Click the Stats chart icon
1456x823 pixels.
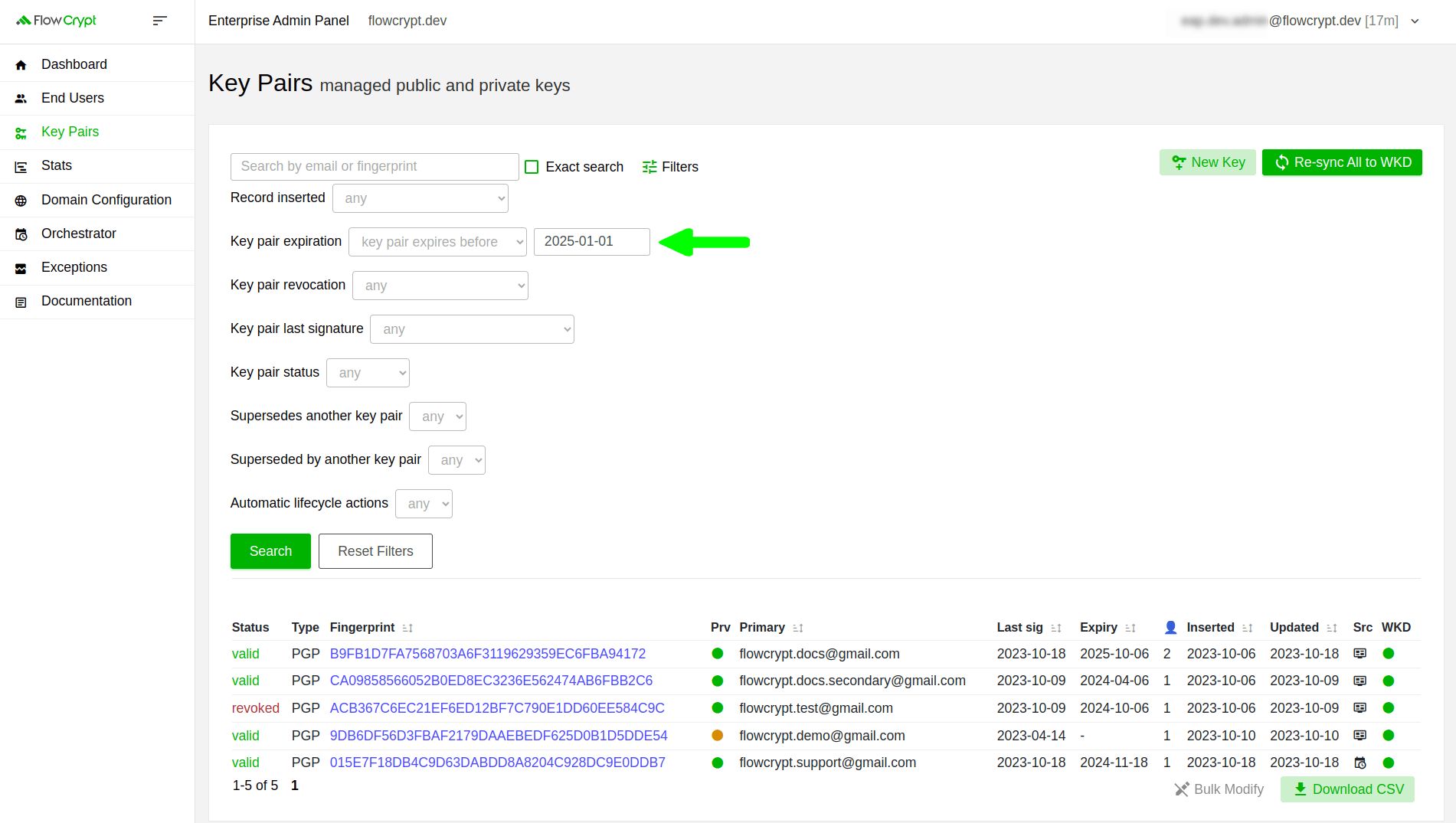pos(21,167)
